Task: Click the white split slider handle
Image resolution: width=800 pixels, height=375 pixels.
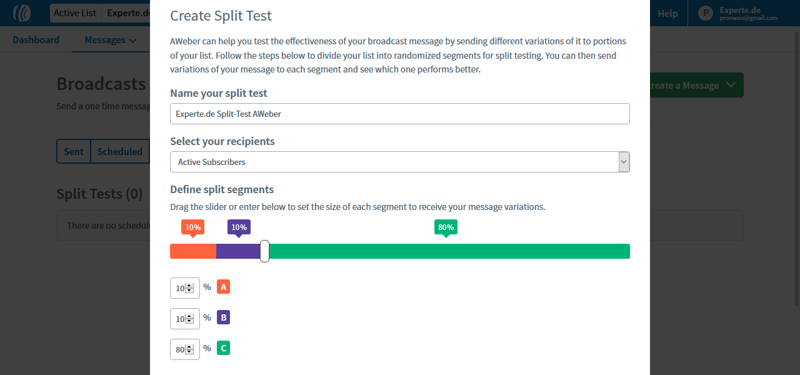Action: [x=264, y=251]
